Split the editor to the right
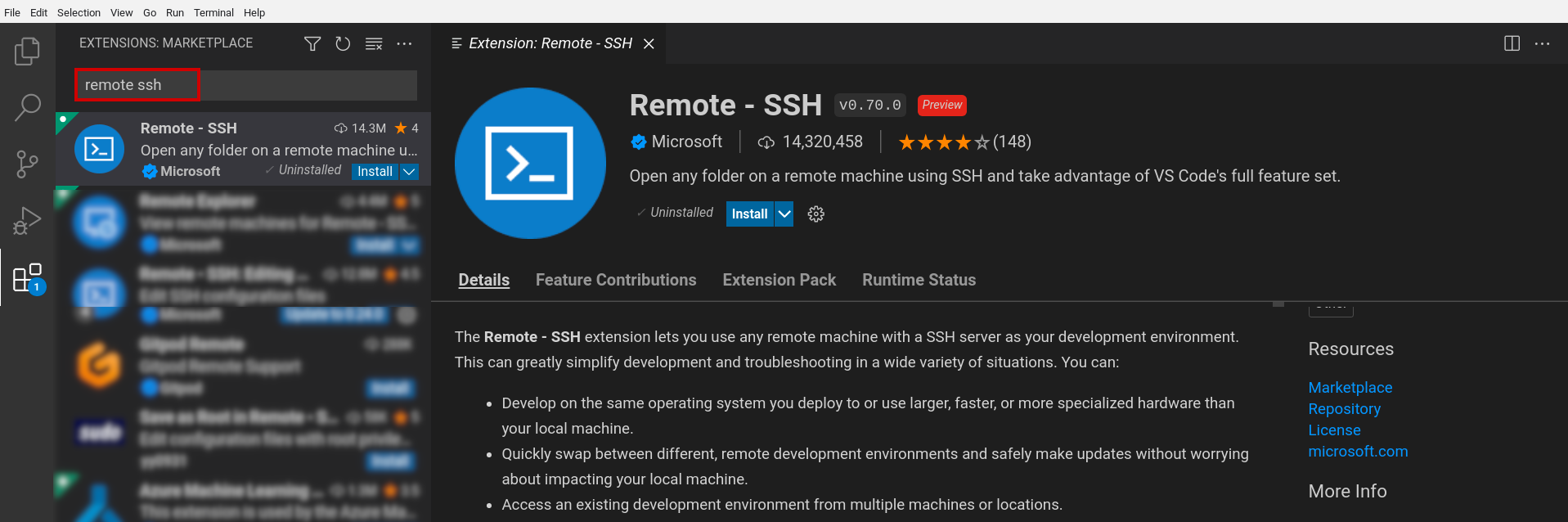This screenshot has width=1568, height=522. click(x=1512, y=43)
